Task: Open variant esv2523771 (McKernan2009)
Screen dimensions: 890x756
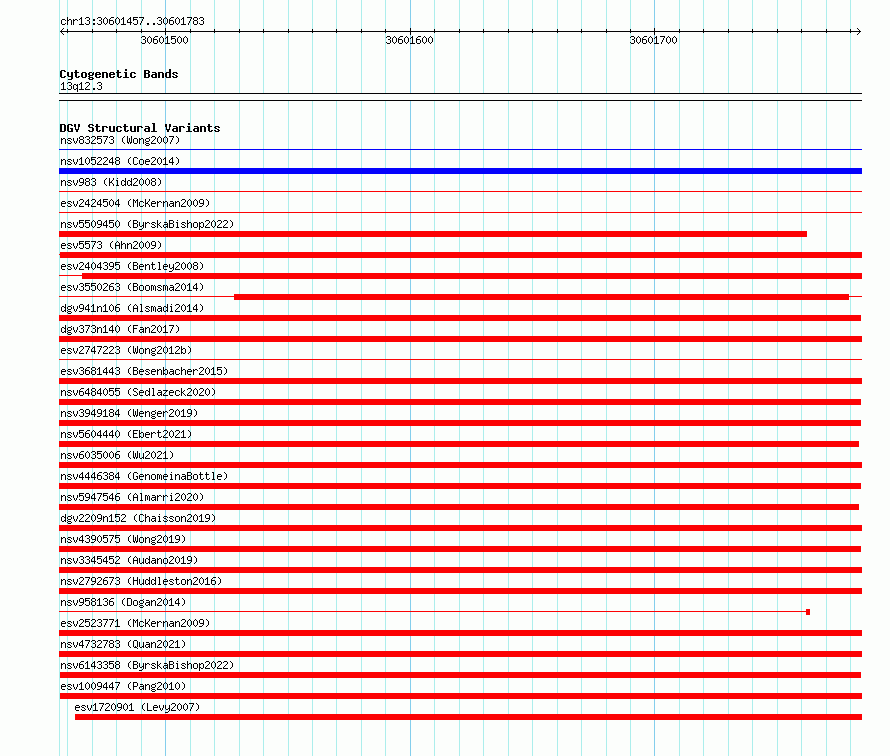Action: (135, 623)
